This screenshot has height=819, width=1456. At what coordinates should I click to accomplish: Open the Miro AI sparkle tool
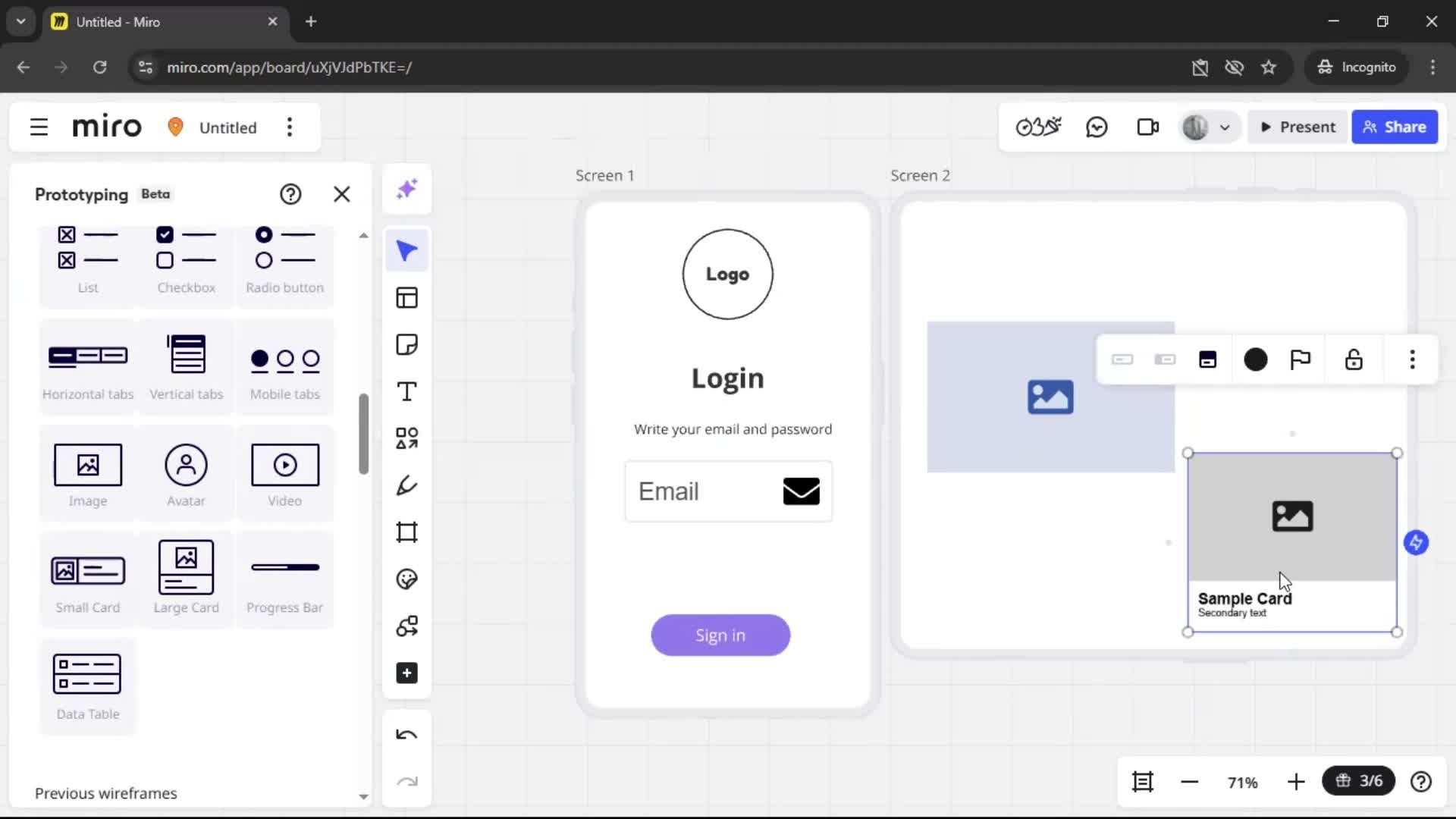click(407, 189)
